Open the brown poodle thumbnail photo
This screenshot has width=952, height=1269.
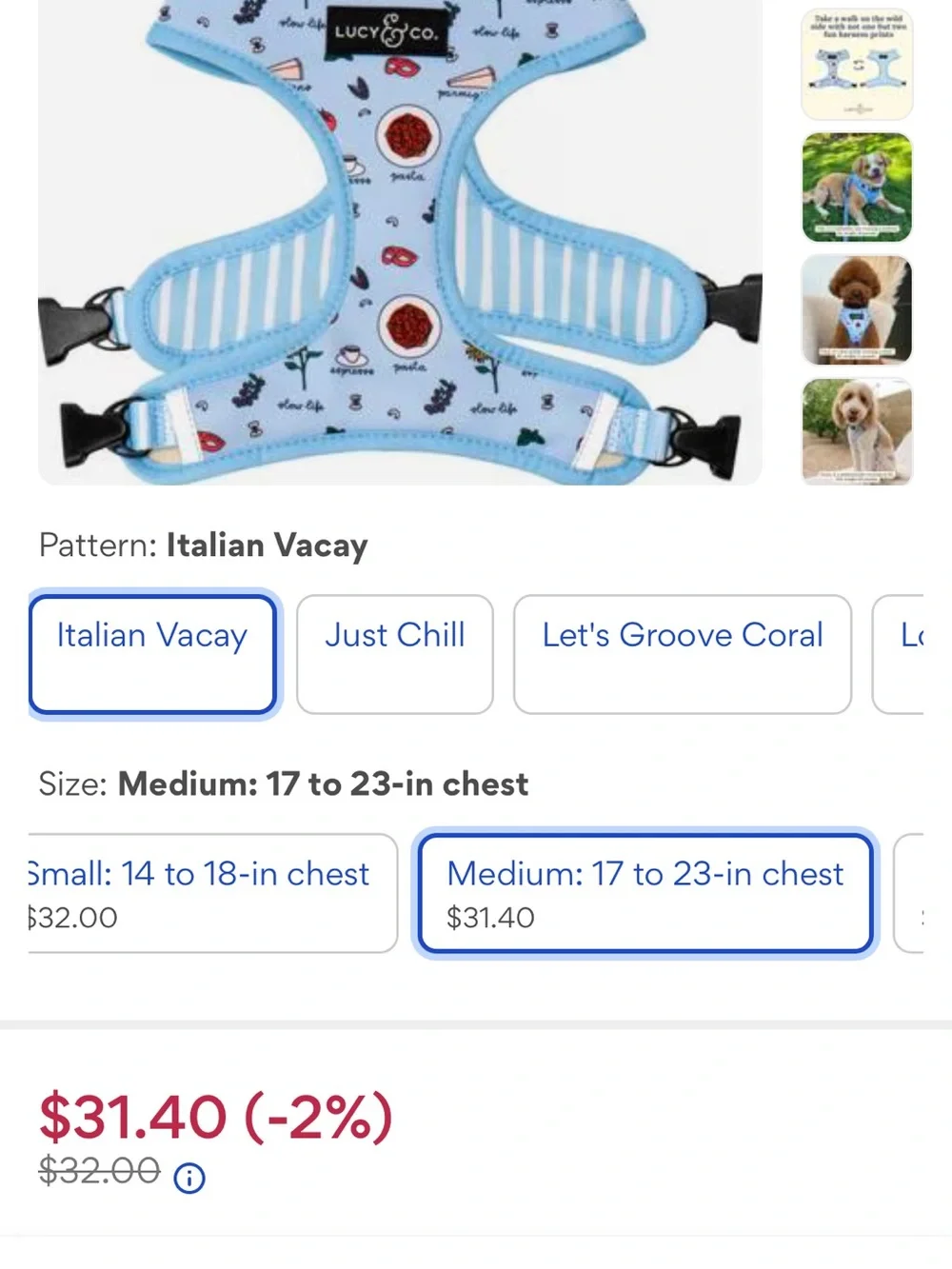857,310
